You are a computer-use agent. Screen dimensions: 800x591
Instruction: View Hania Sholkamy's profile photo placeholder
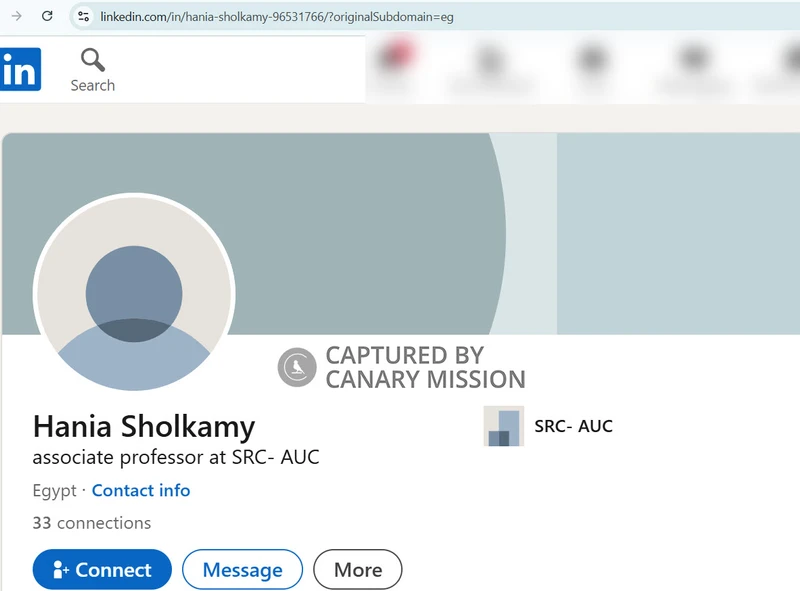[x=134, y=293]
